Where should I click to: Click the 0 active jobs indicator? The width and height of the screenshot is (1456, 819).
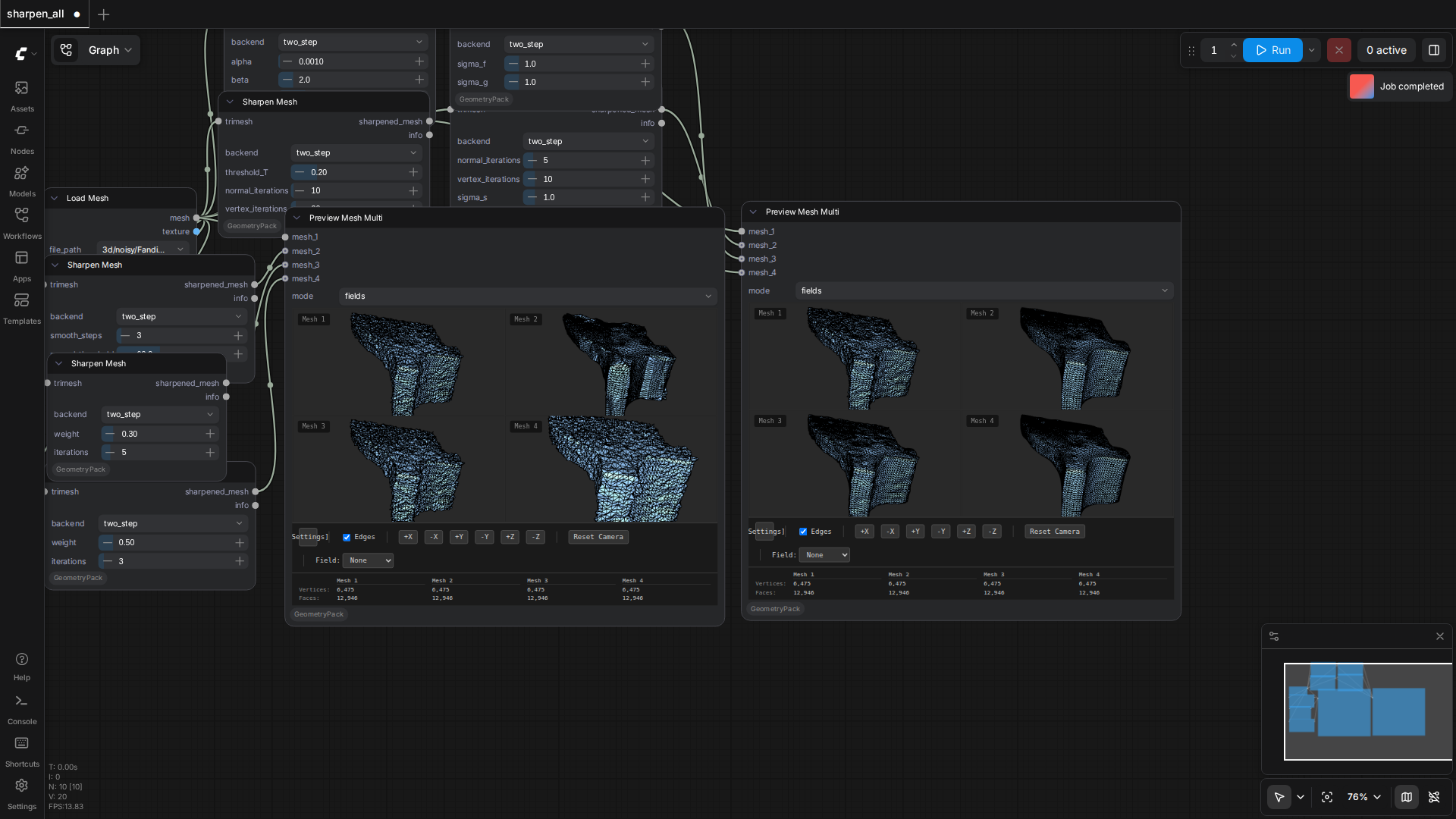click(1386, 50)
